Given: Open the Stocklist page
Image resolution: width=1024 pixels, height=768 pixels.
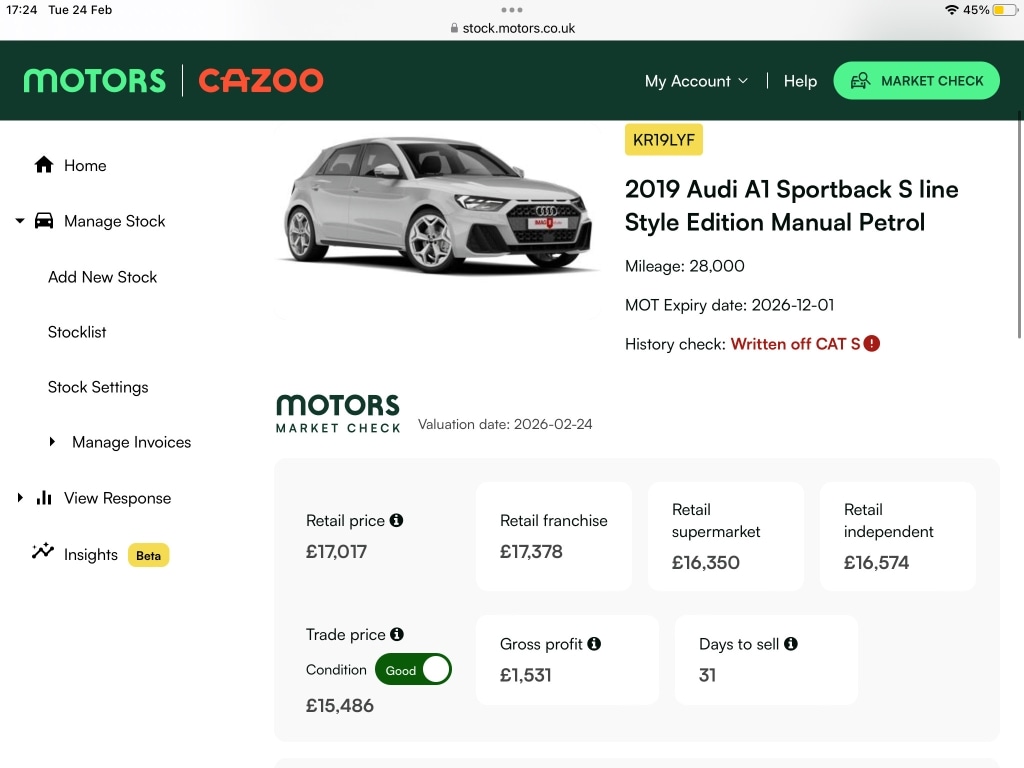Looking at the screenshot, I should pos(77,332).
